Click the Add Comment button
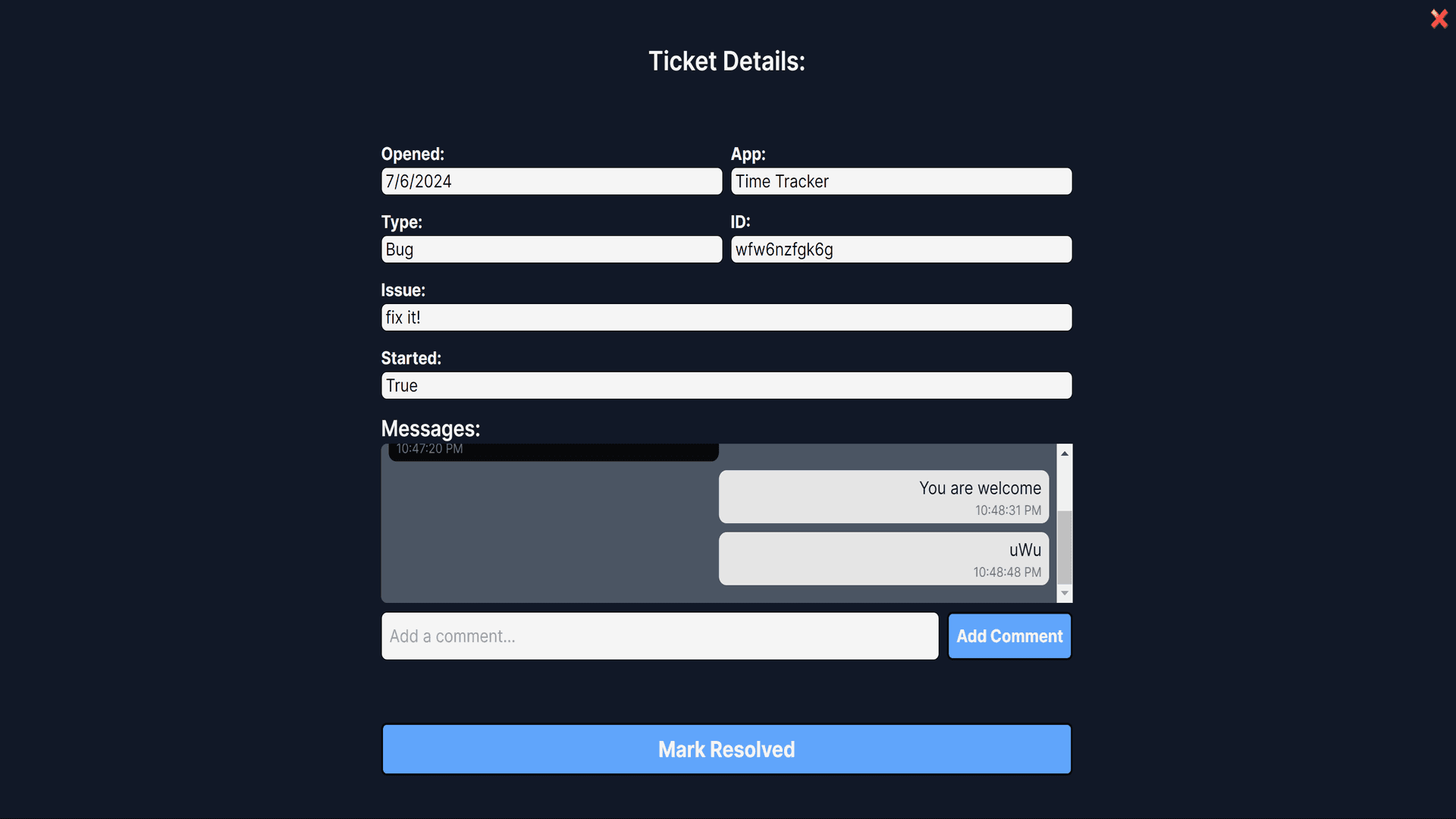 coord(1009,635)
